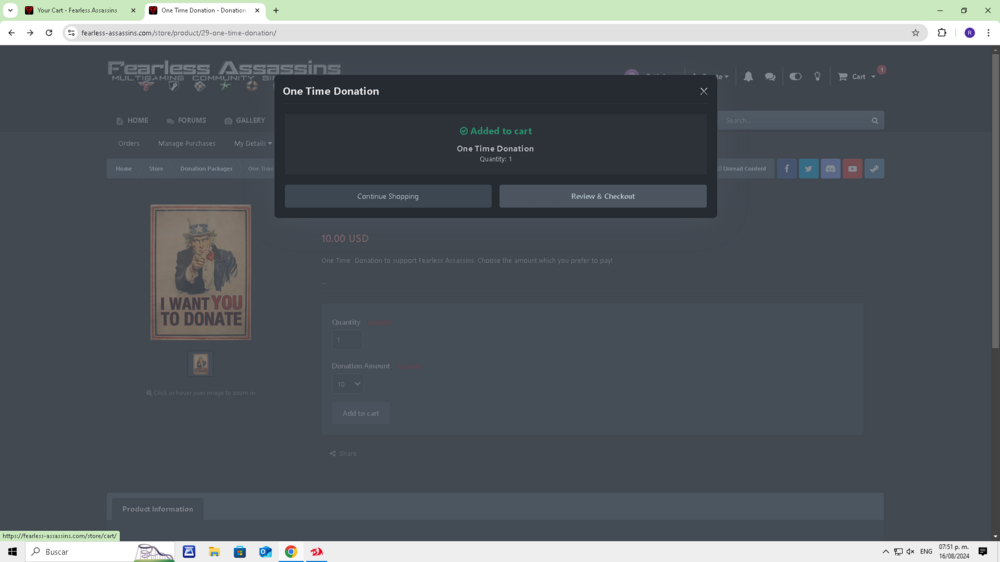Open Windows Start menu
The image size is (1000, 562).
click(x=12, y=552)
